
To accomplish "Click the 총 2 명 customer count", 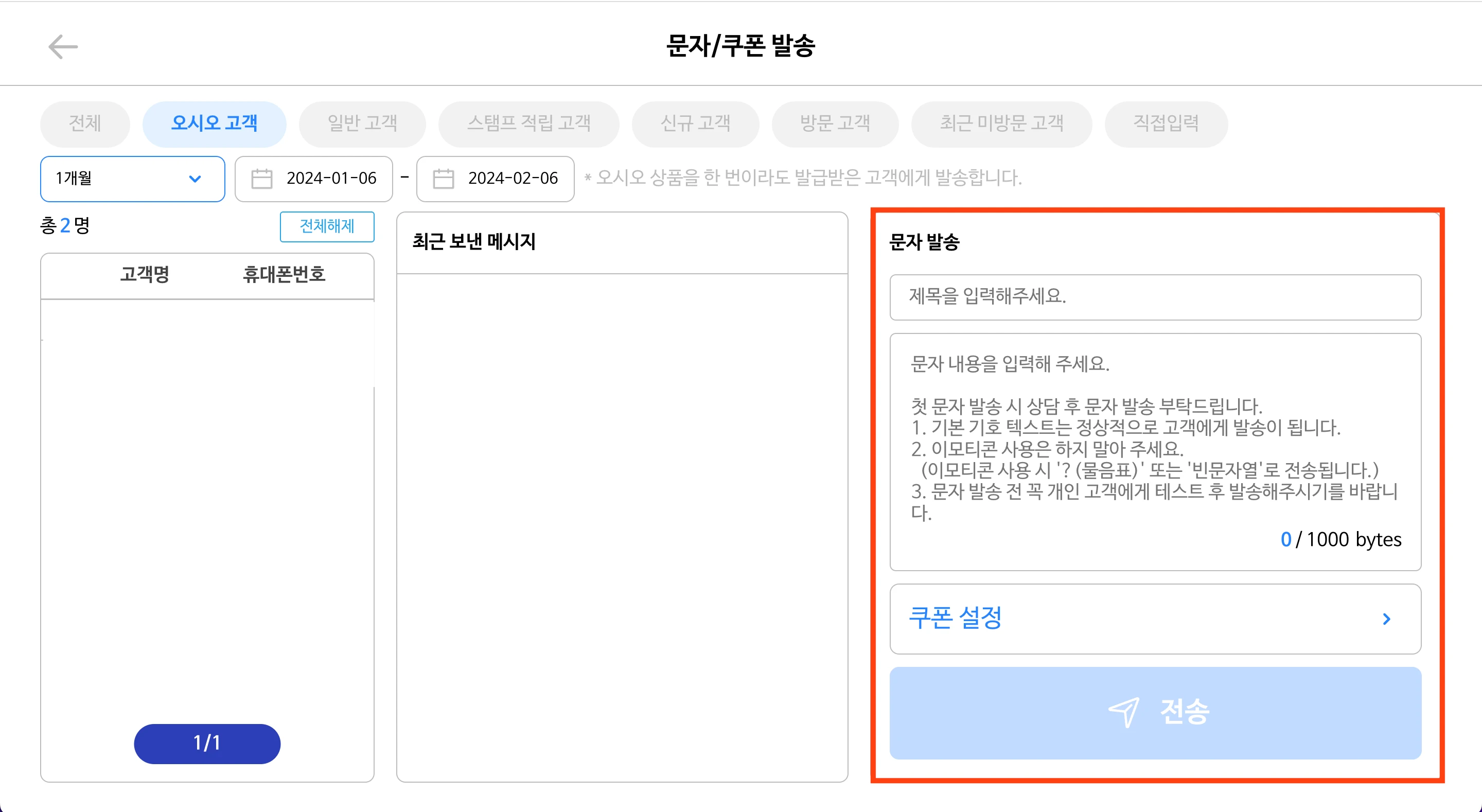I will pyautogui.click(x=65, y=225).
